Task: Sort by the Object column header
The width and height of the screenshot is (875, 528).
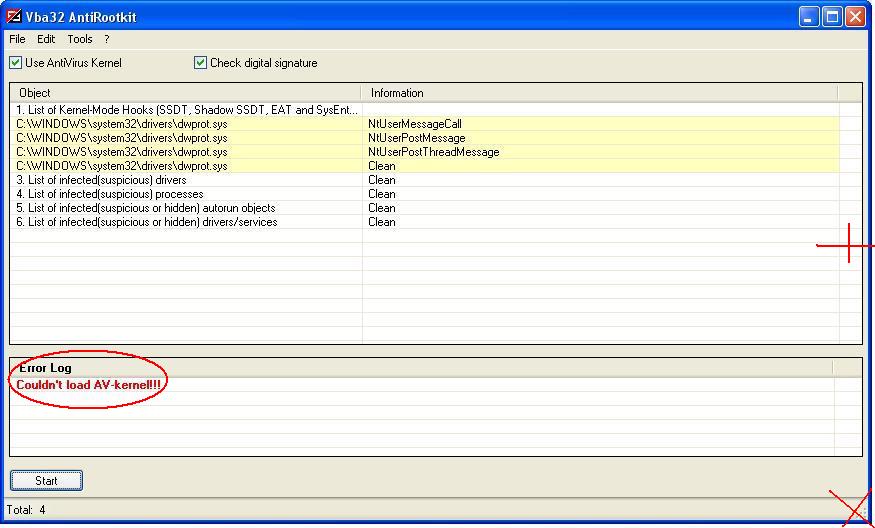Action: click(x=185, y=93)
